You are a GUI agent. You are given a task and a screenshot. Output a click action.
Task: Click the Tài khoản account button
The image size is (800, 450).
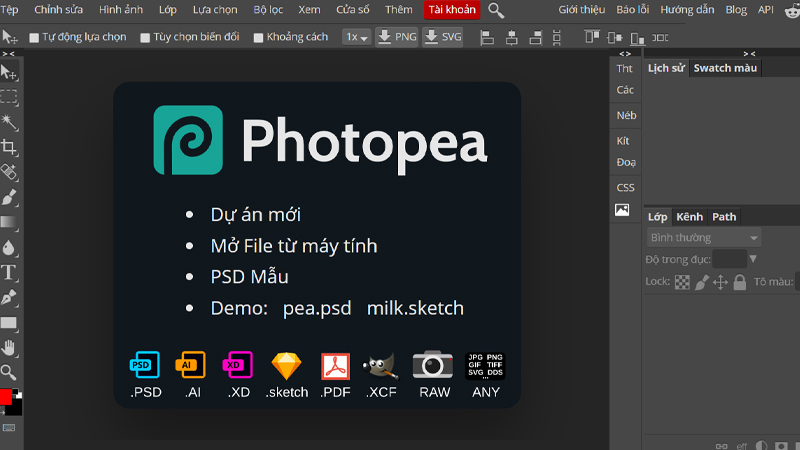452,10
